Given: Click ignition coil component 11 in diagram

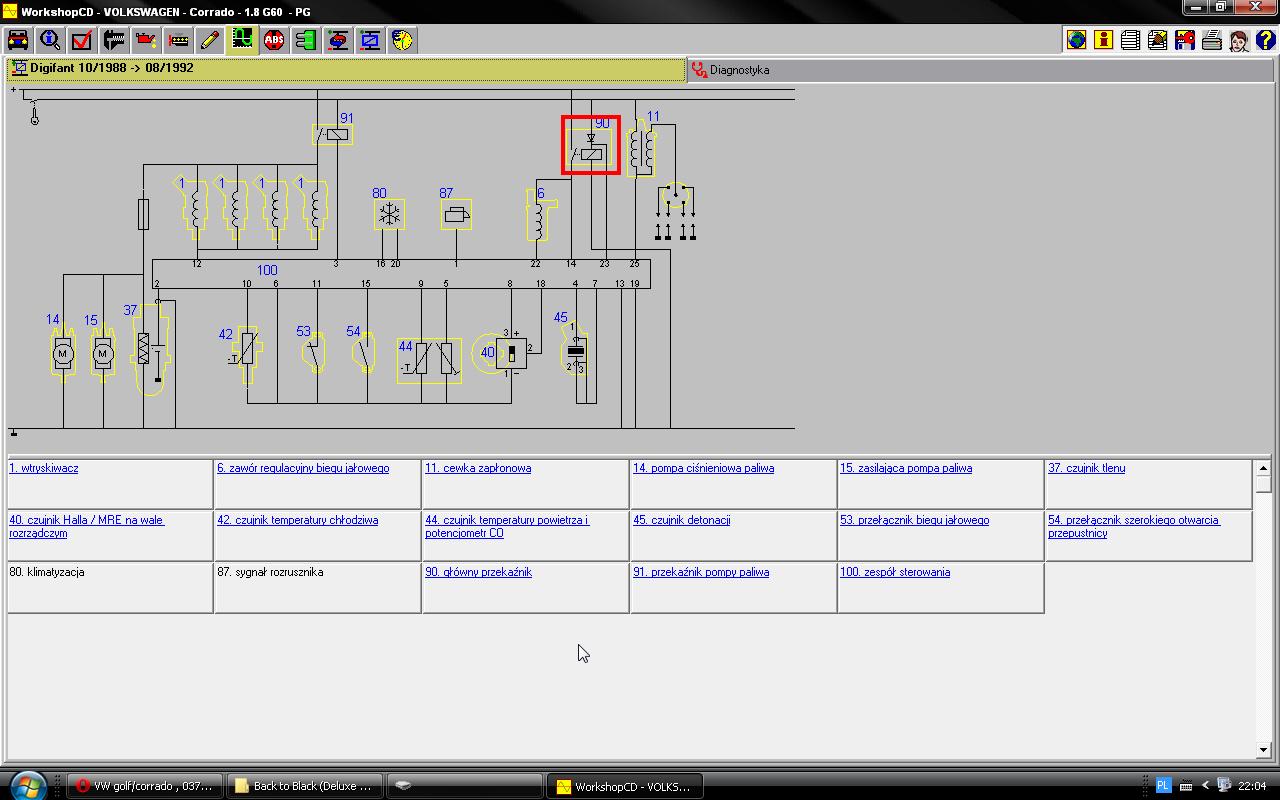Looking at the screenshot, I should (x=641, y=149).
